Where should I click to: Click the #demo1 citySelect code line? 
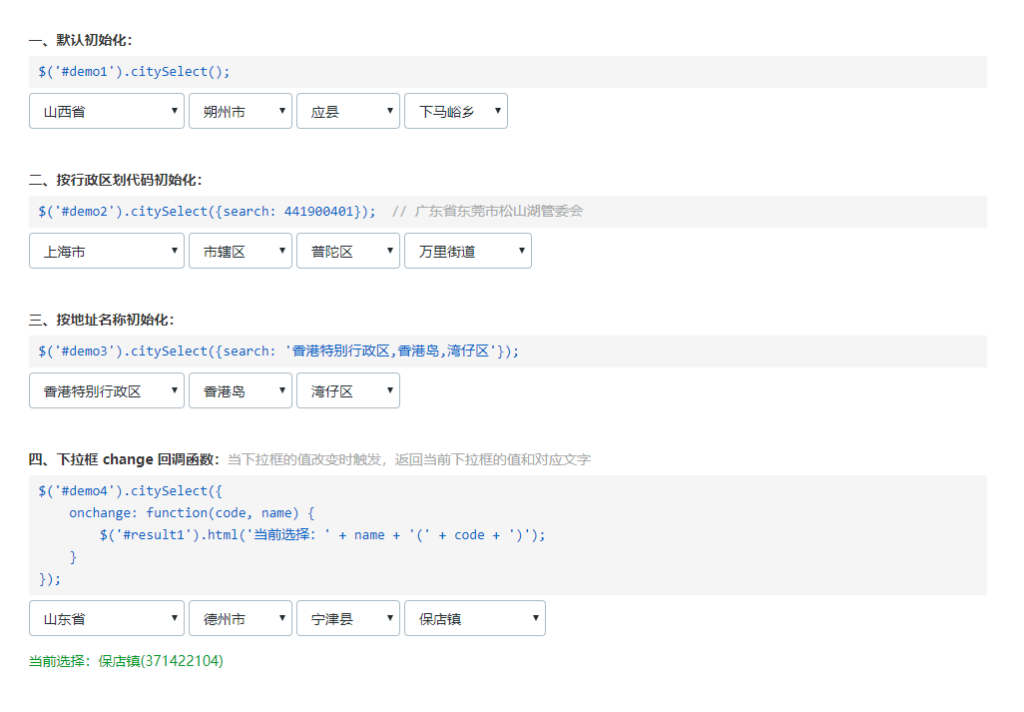point(134,72)
